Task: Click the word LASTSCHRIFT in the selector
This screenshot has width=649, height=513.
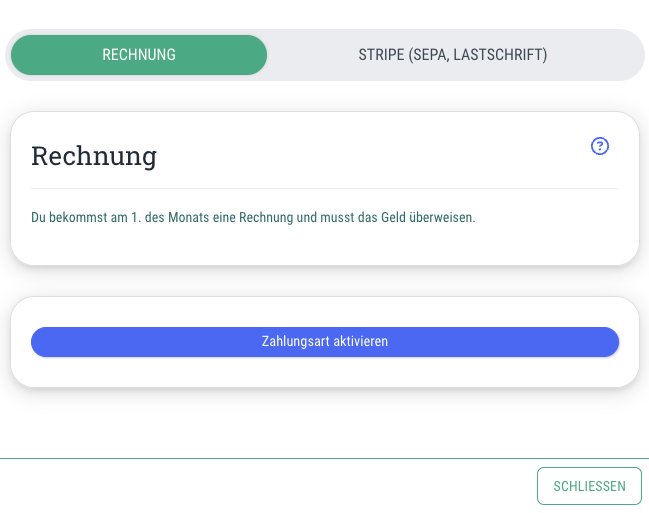Action: 499,55
